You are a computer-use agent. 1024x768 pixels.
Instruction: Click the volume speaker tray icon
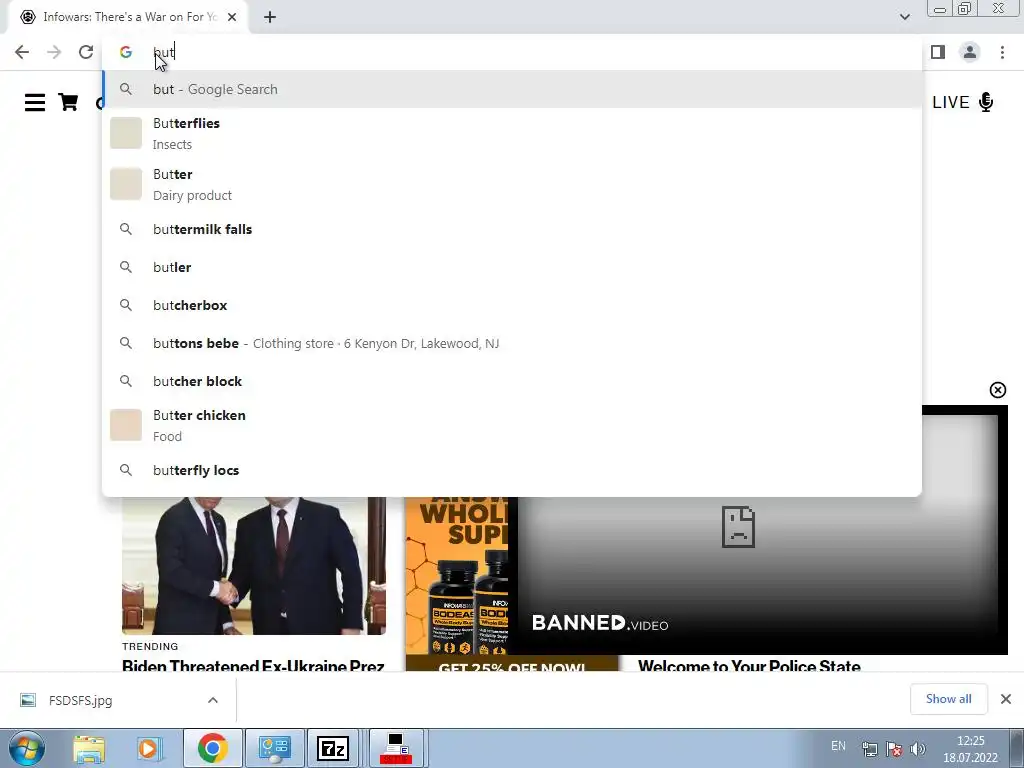918,748
